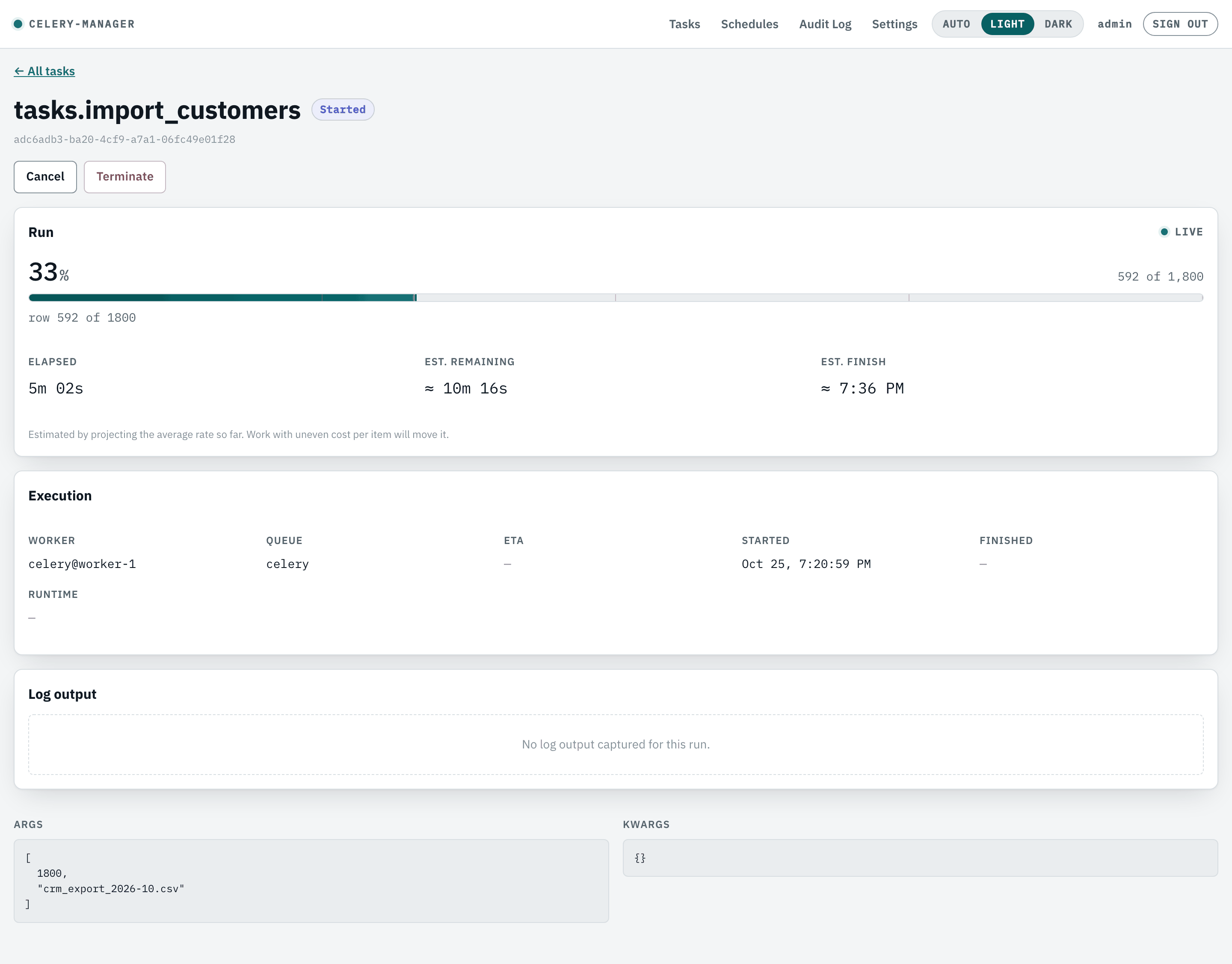
Task: Open the Tasks page
Action: [684, 24]
